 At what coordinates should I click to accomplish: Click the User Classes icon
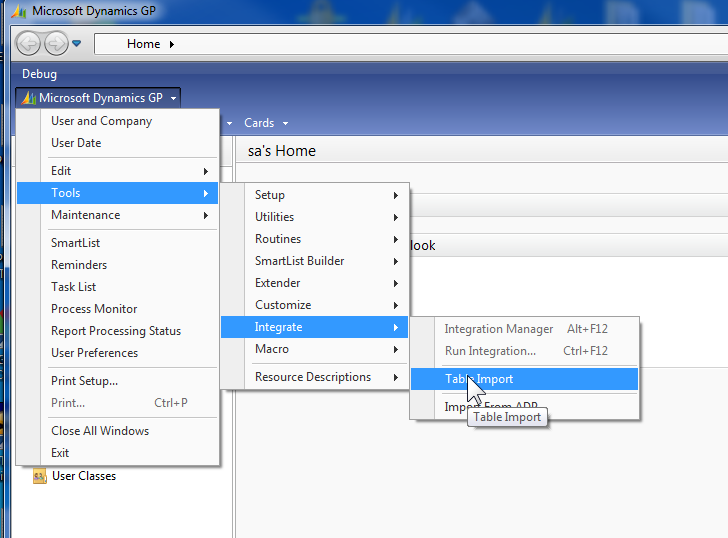coord(40,476)
